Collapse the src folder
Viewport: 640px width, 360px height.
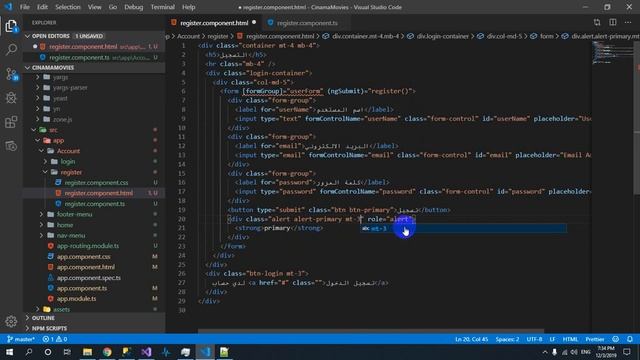point(34,130)
